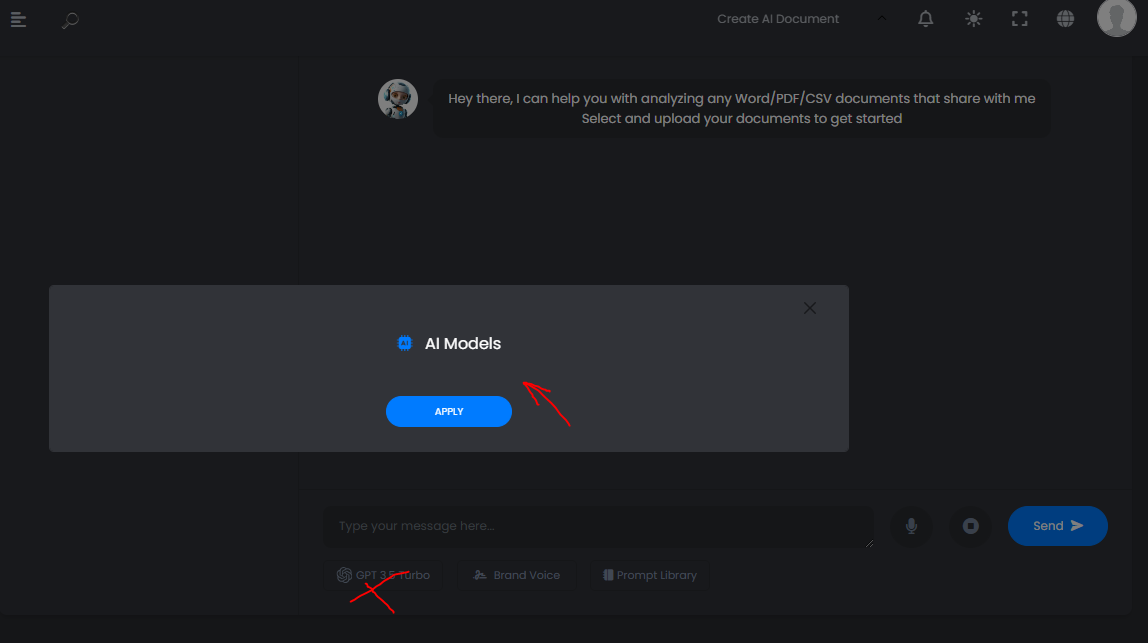Start voice input with the microphone icon
Viewport: 1148px width, 643px height.
(912, 526)
